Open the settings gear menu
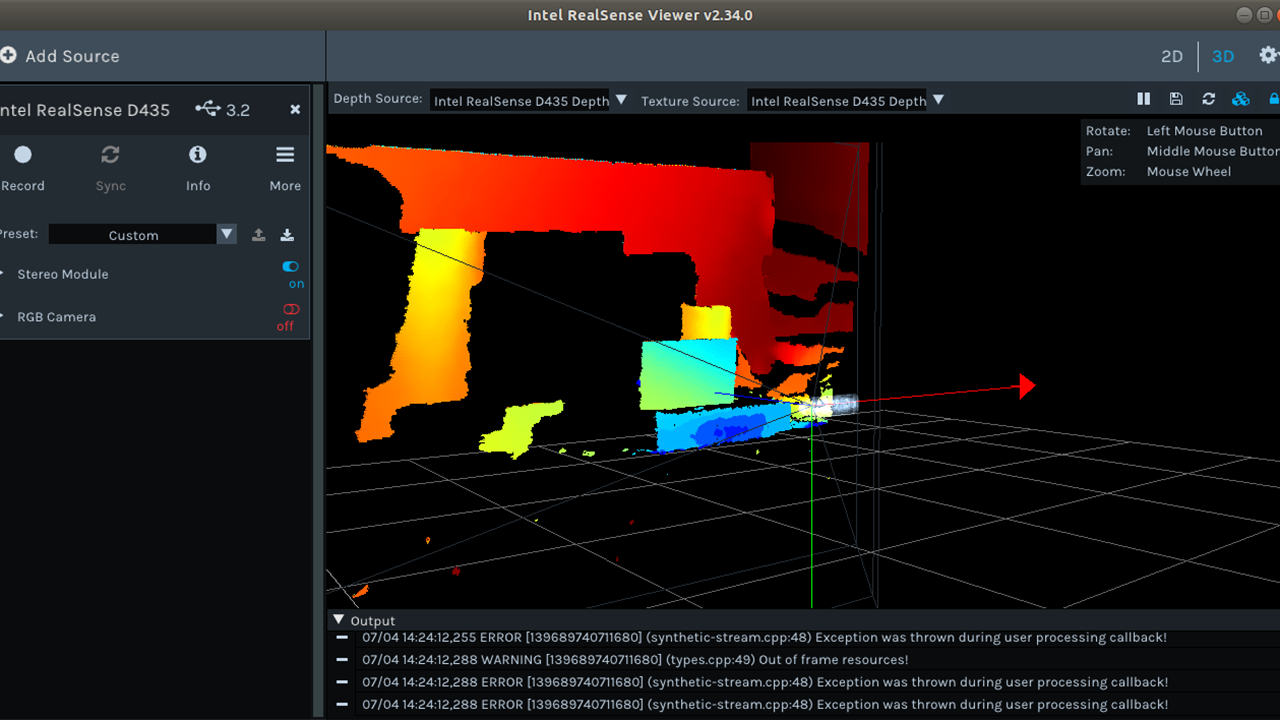The width and height of the screenshot is (1280, 720). (x=1268, y=56)
